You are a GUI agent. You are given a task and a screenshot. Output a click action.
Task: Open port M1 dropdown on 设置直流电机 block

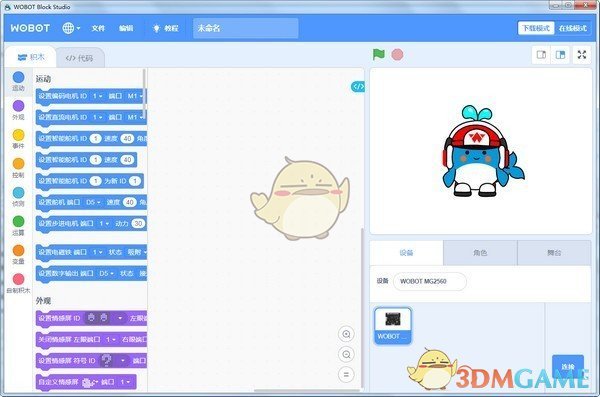135,117
